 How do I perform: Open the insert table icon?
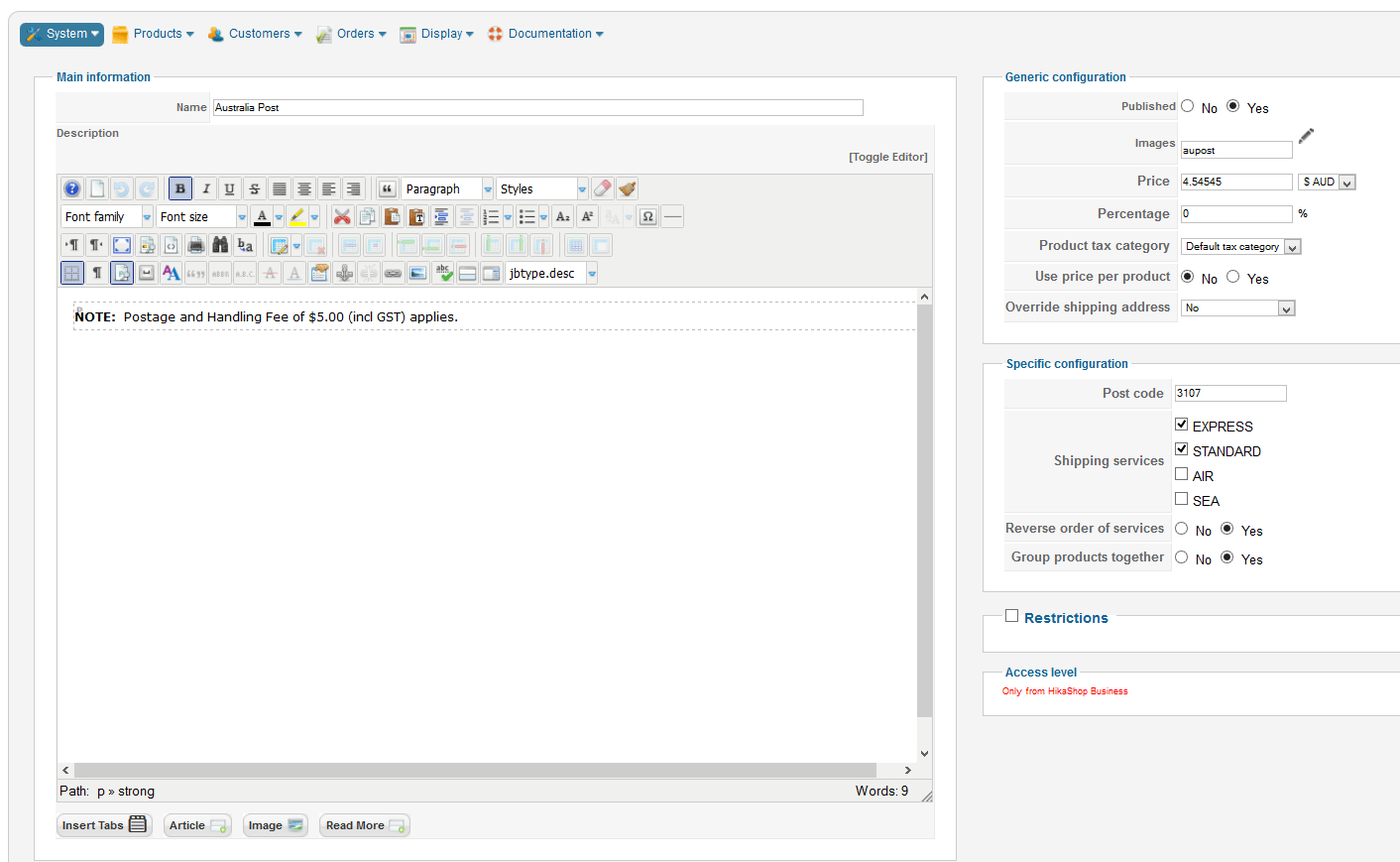(280, 245)
